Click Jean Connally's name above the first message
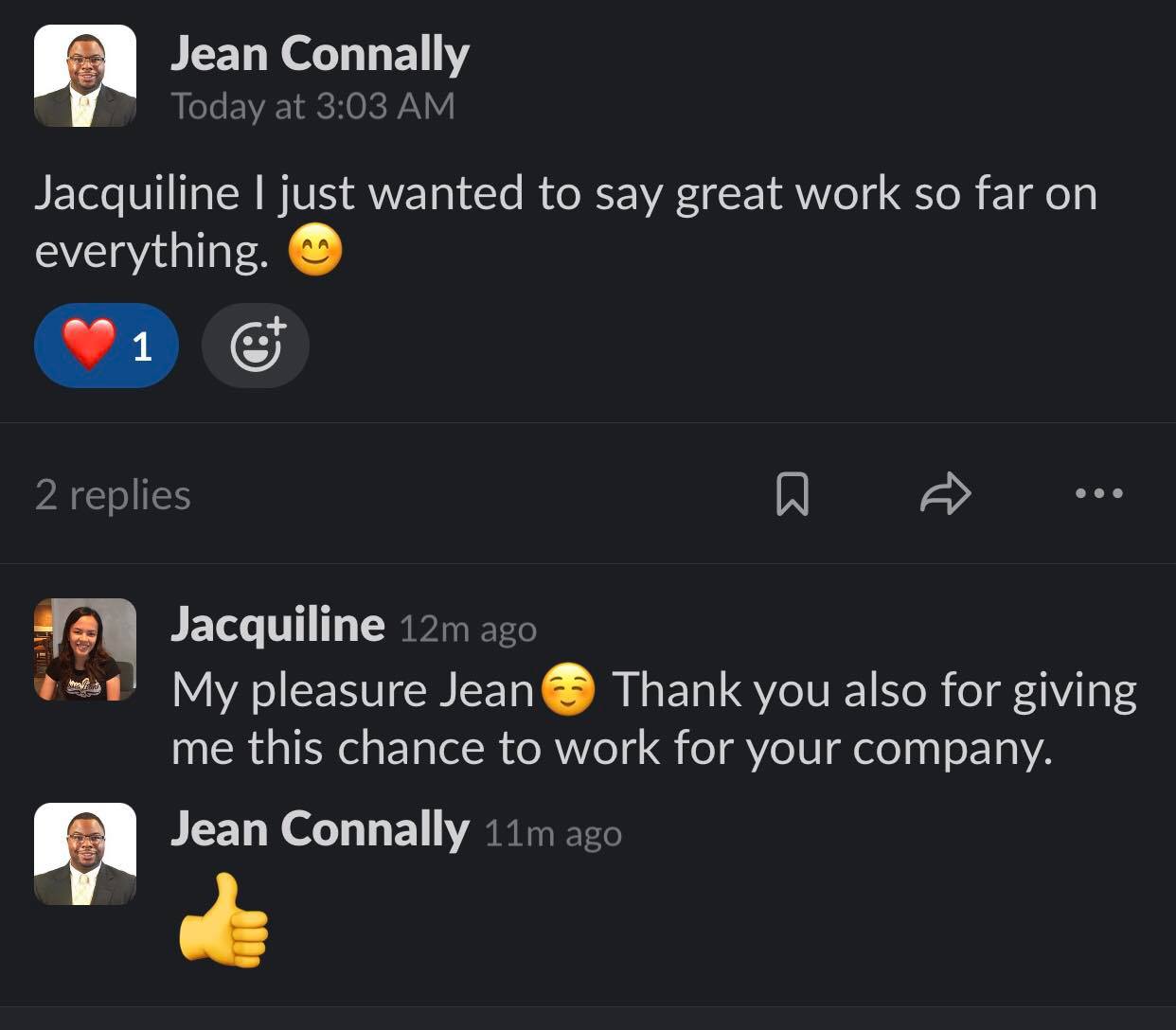The height and width of the screenshot is (1030, 1176). [x=319, y=54]
